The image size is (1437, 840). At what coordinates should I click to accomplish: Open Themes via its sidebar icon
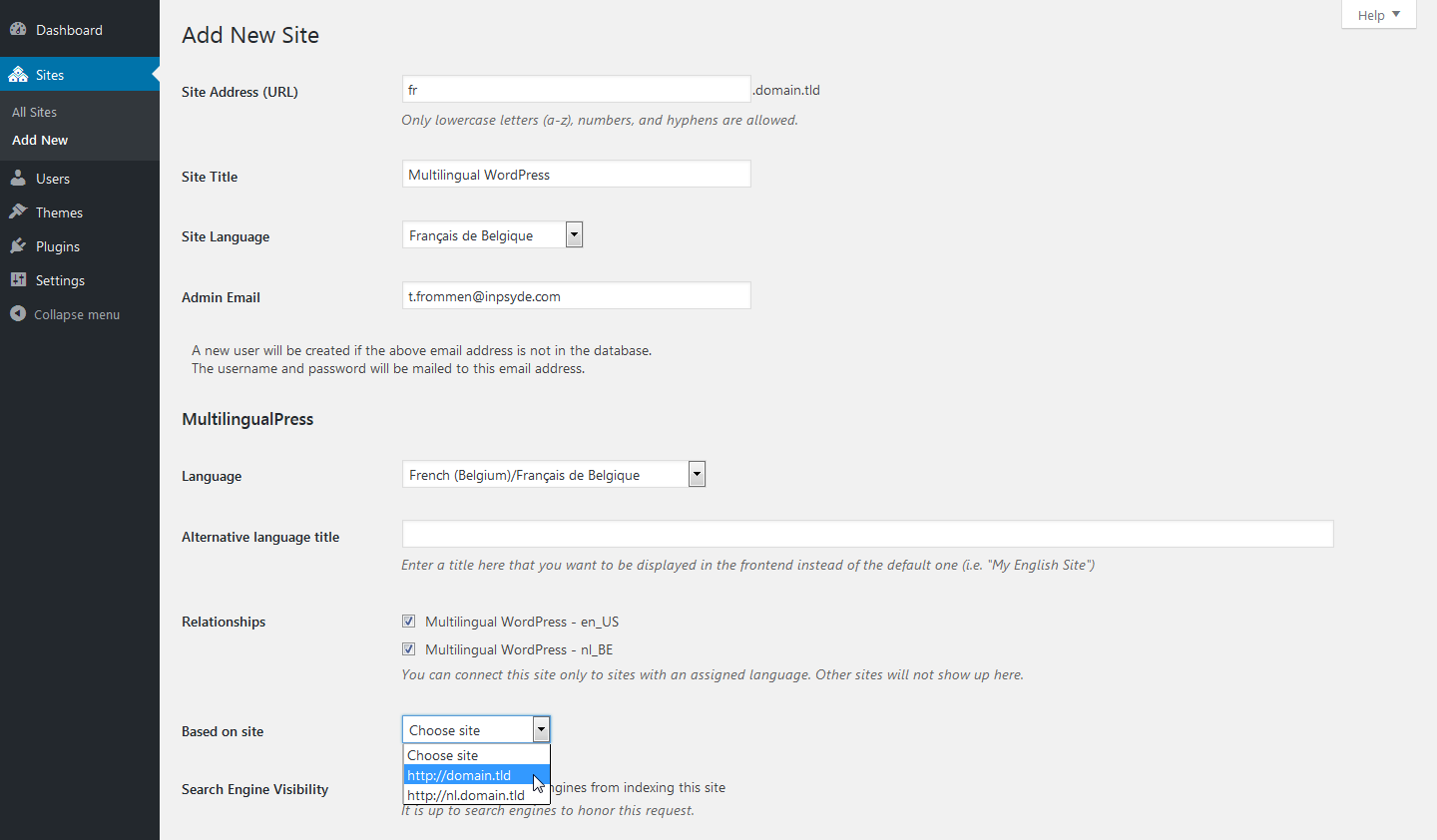point(18,211)
